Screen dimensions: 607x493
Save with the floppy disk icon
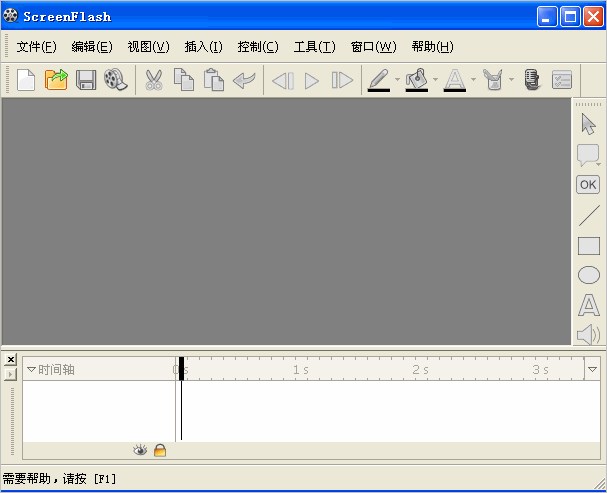pyautogui.click(x=86, y=80)
